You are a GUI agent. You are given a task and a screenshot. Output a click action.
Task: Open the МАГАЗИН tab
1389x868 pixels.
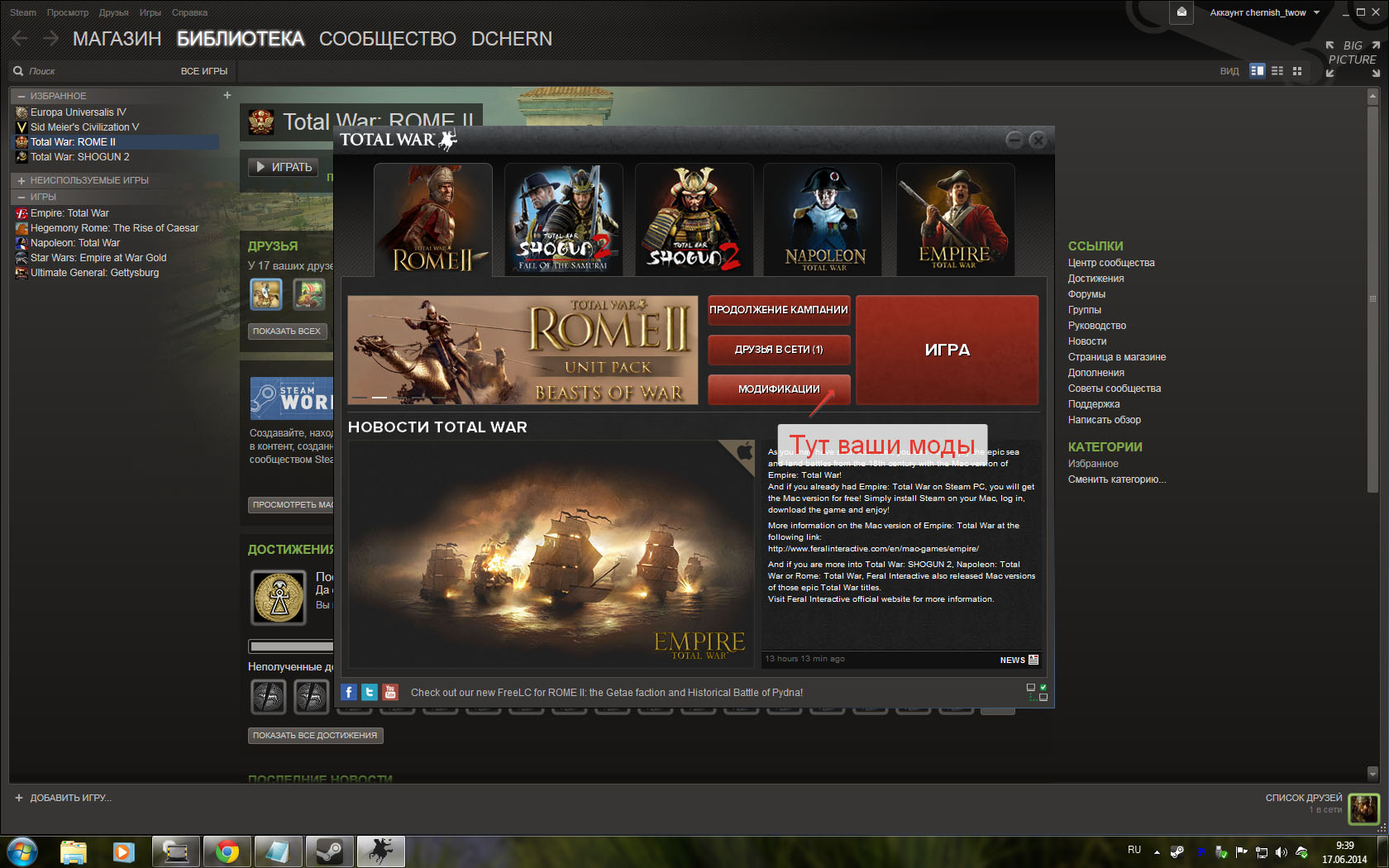(117, 39)
